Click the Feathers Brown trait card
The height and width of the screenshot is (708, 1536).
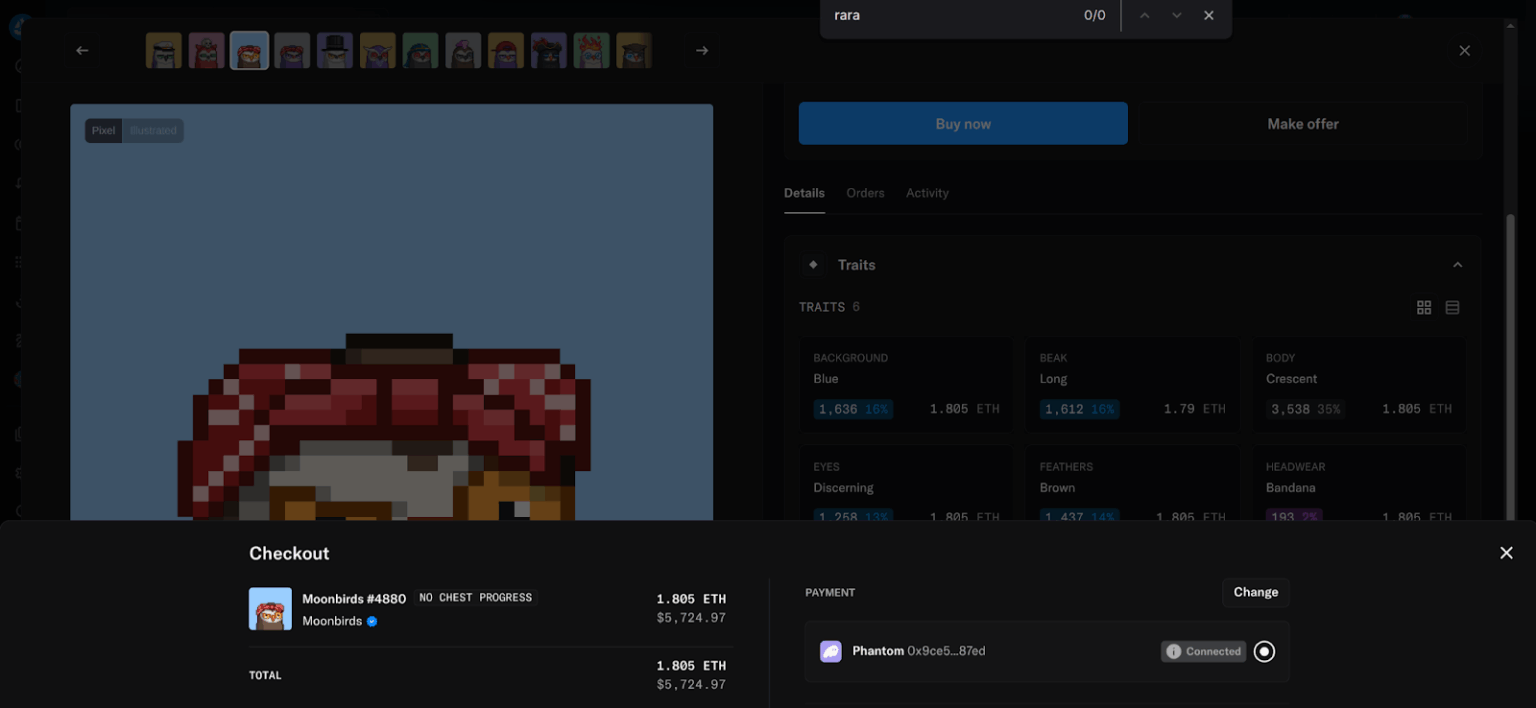(1132, 483)
